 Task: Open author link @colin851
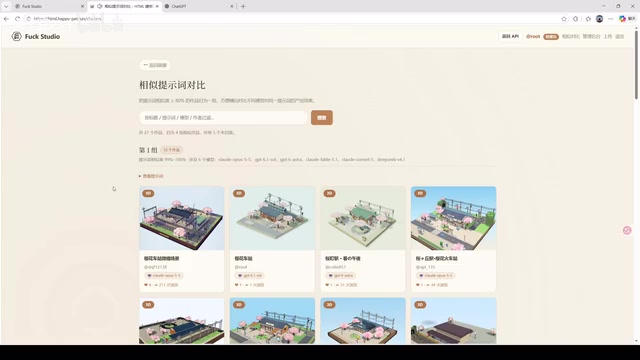tap(336, 267)
